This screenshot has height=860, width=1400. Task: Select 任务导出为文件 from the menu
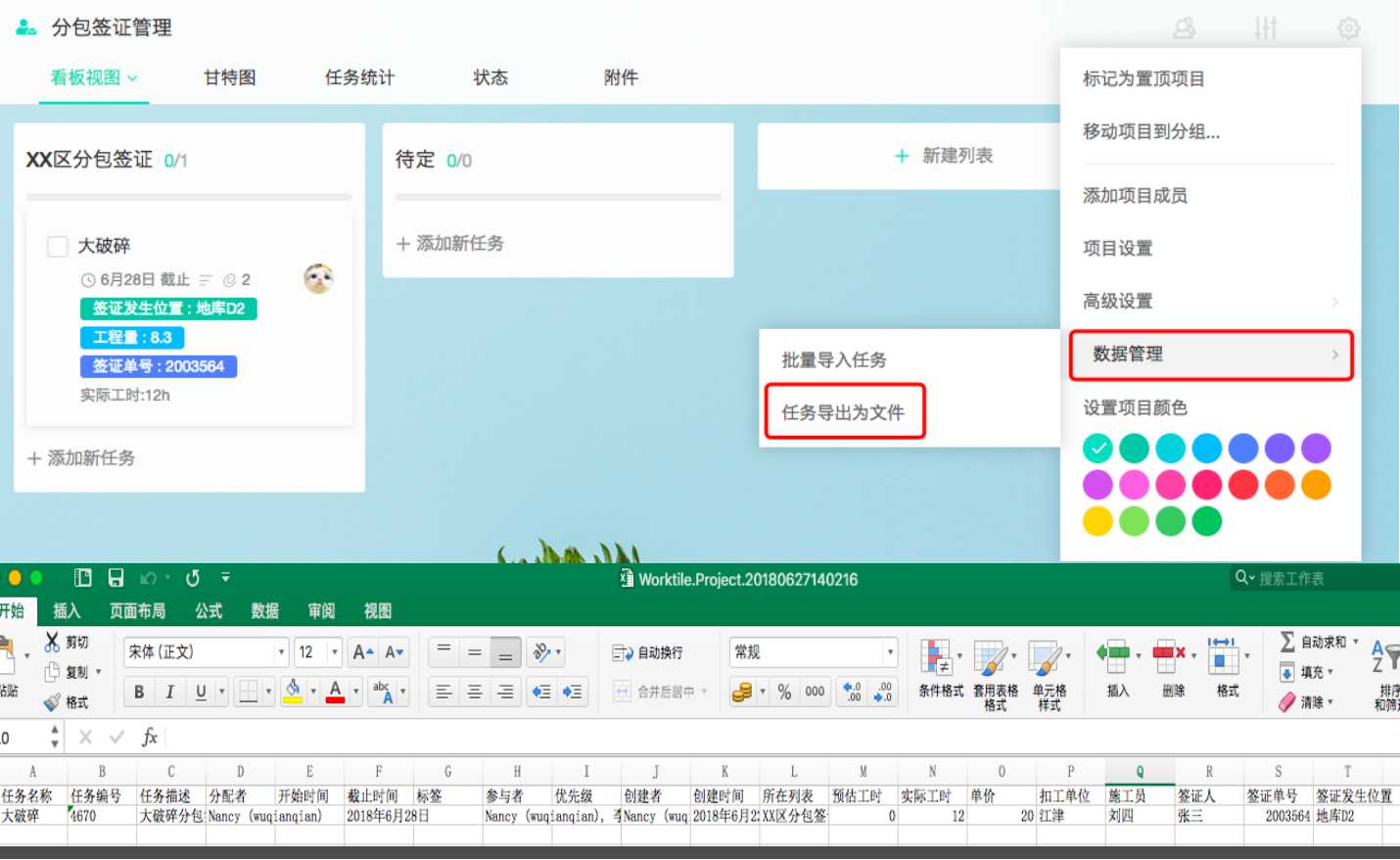844,410
